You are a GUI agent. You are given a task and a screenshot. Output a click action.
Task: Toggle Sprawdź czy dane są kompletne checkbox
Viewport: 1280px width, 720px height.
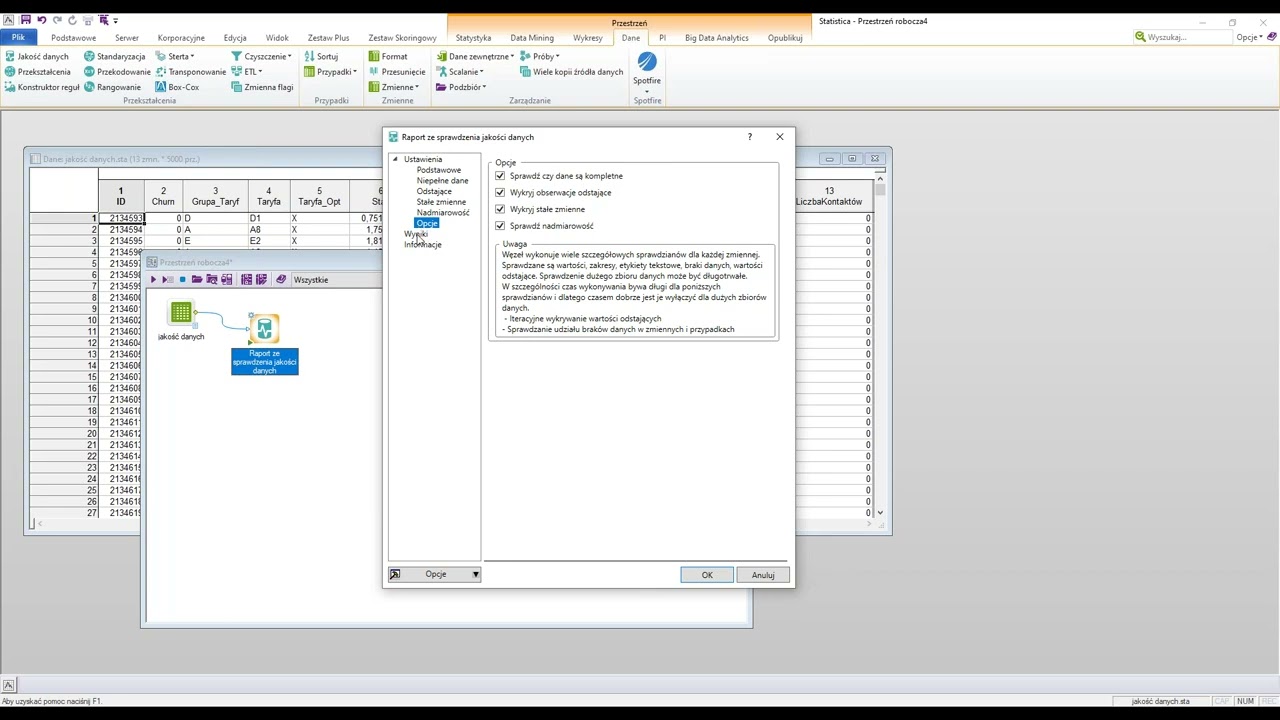pos(500,176)
